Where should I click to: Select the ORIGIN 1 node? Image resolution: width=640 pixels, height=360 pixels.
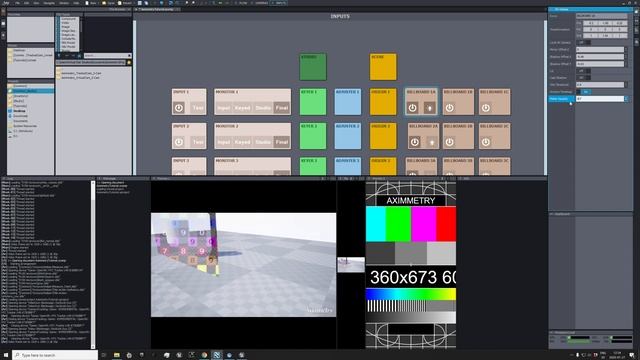click(x=383, y=102)
